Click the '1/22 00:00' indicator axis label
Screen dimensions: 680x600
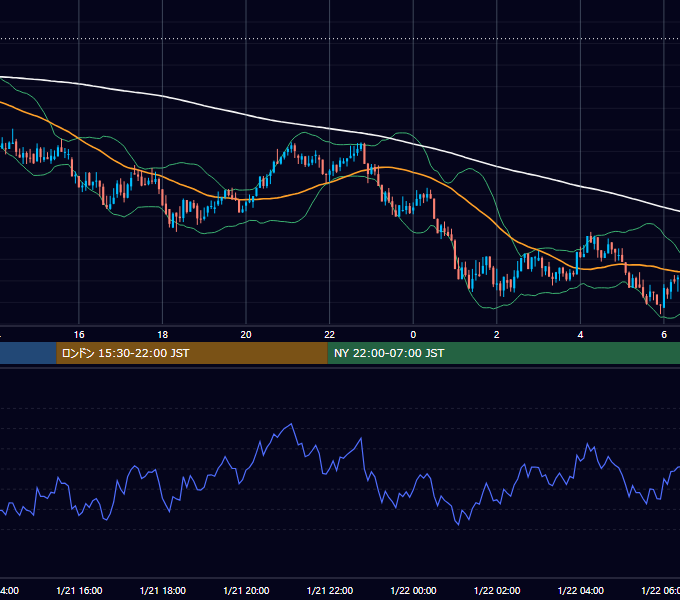(413, 590)
